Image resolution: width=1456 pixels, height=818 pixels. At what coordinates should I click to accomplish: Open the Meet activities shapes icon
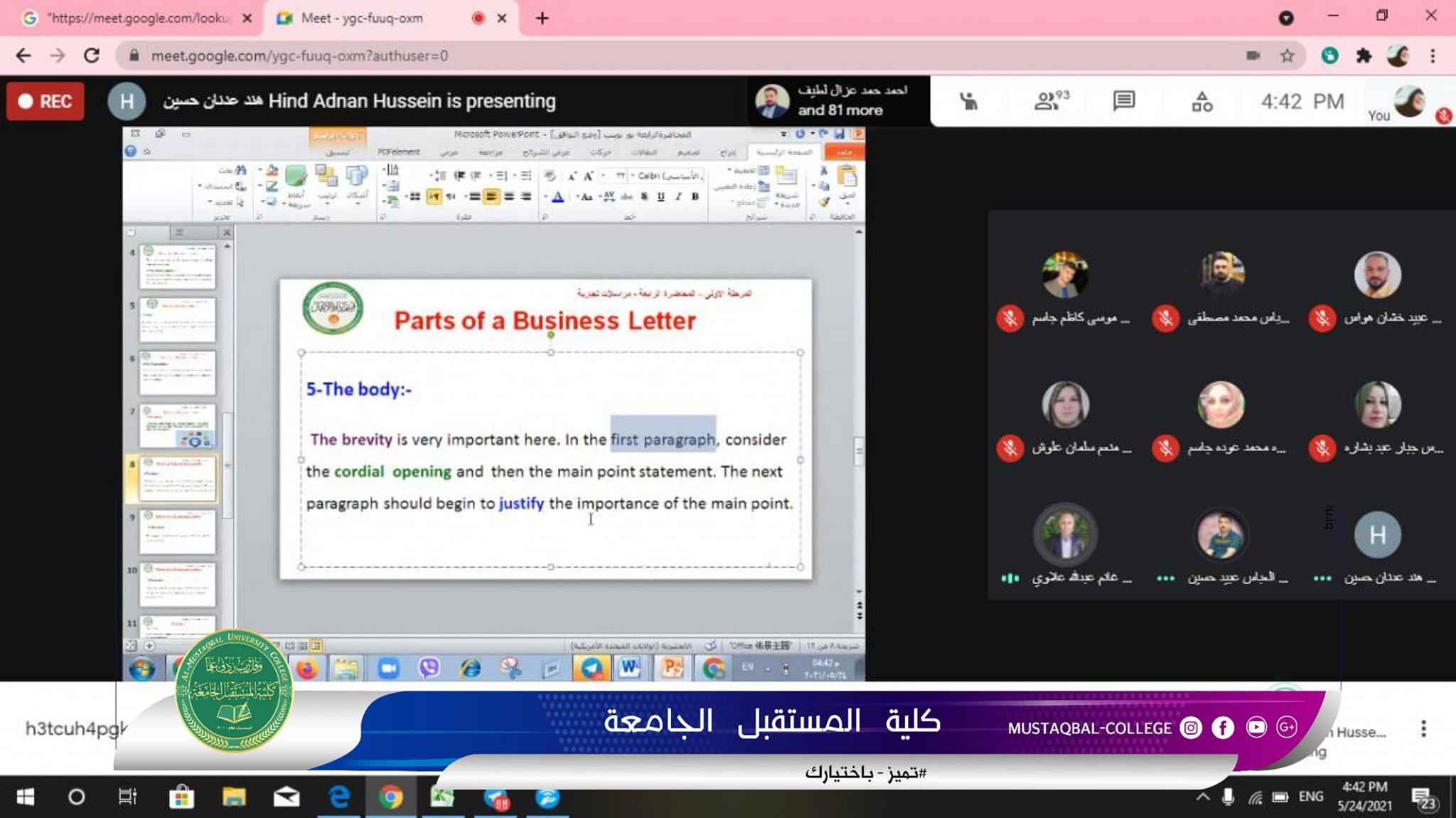(x=1201, y=102)
